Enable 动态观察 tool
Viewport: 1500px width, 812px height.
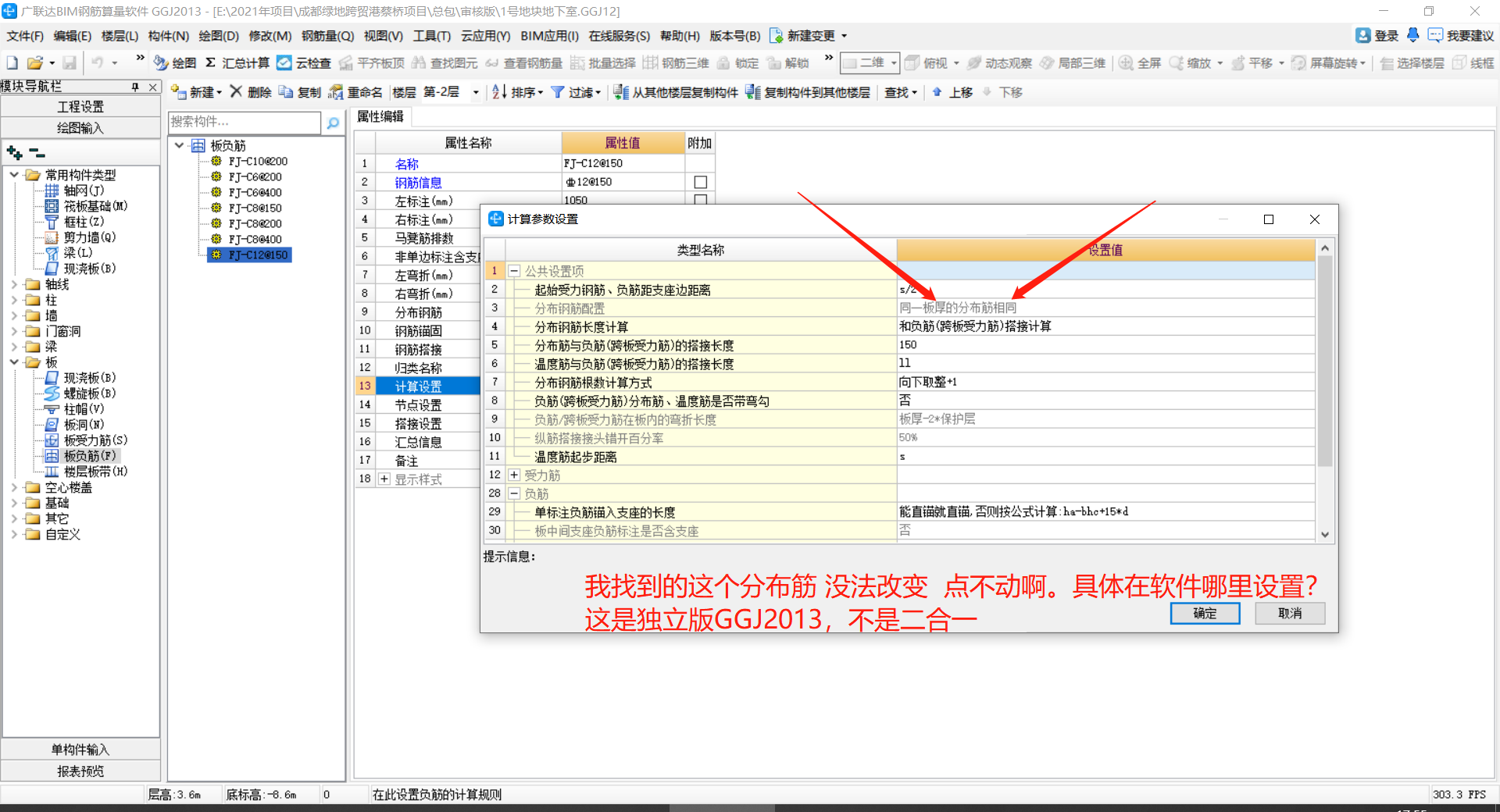click(999, 63)
